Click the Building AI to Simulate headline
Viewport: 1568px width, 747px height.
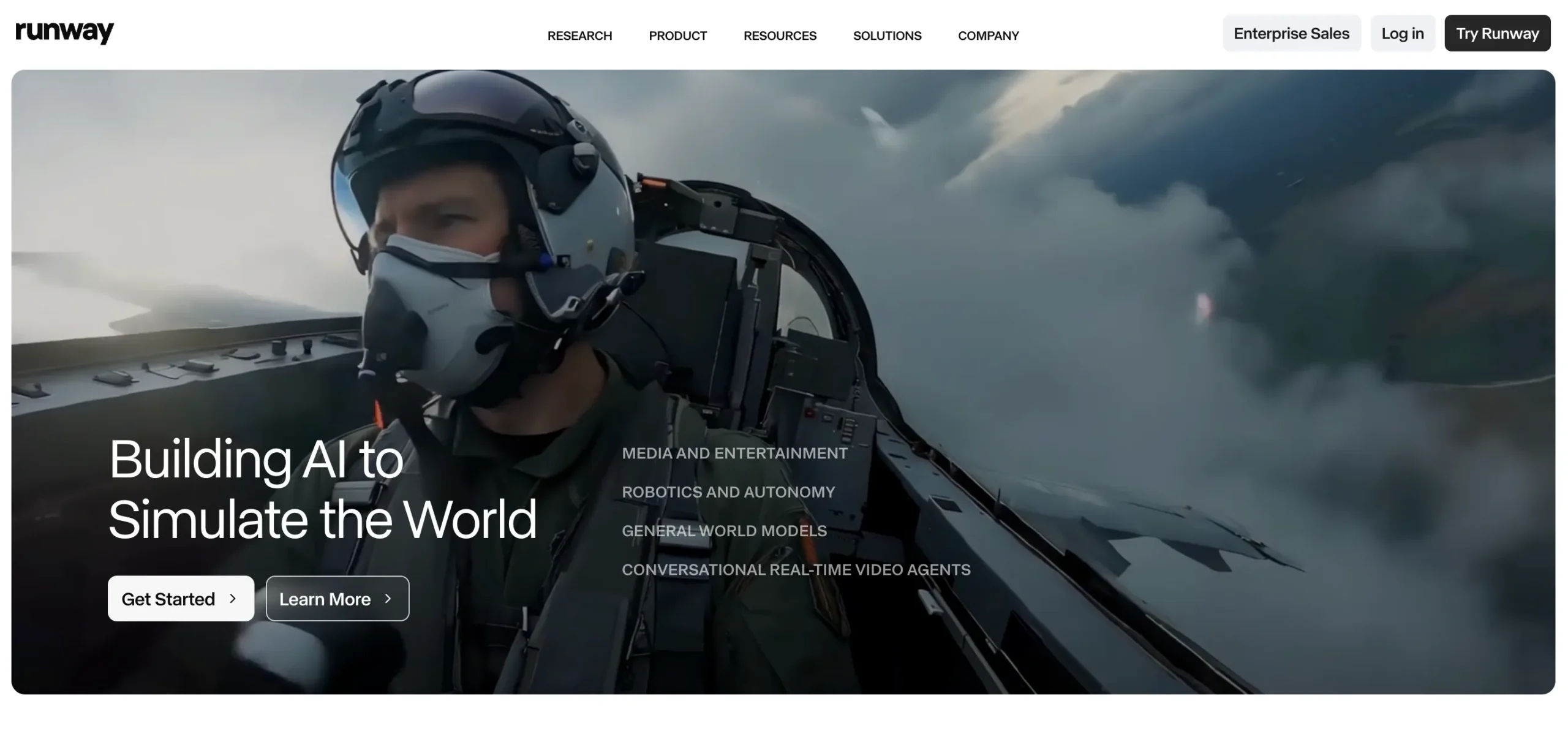coord(322,489)
